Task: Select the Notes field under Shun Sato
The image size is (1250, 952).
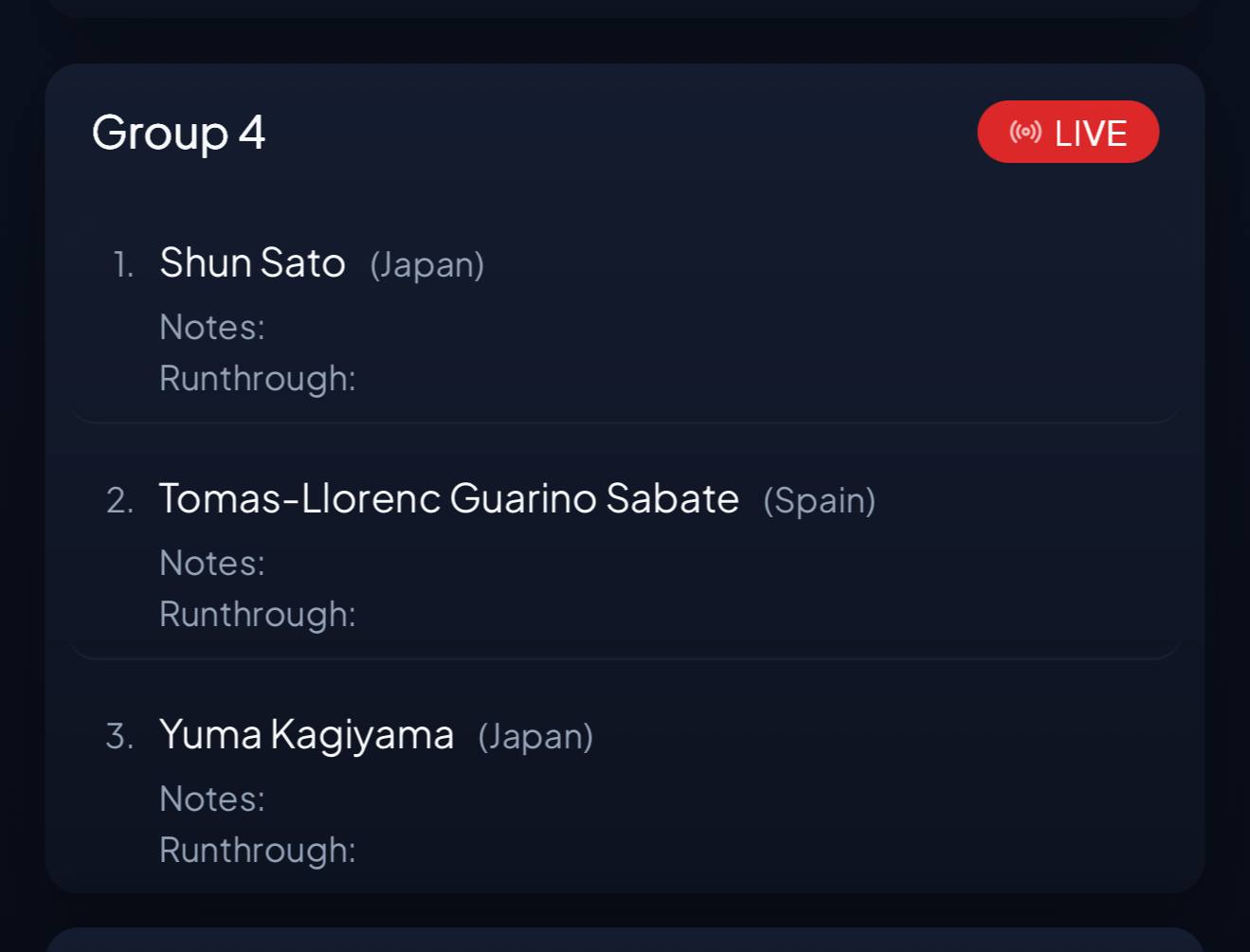Action: click(212, 327)
